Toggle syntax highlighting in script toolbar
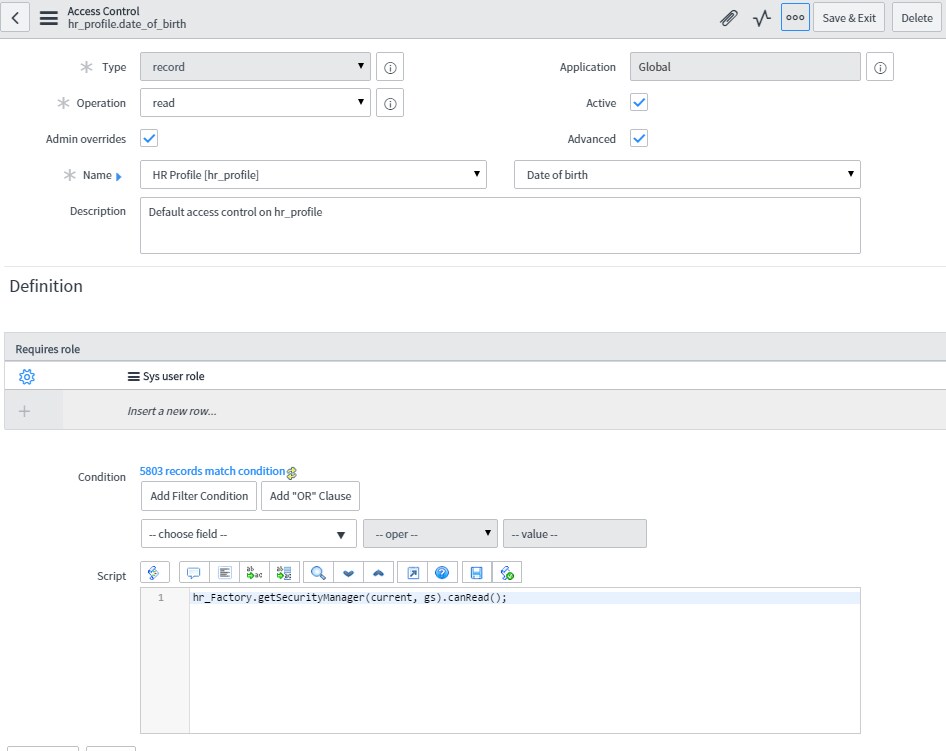Image resolution: width=946 pixels, height=751 pixels. (154, 572)
